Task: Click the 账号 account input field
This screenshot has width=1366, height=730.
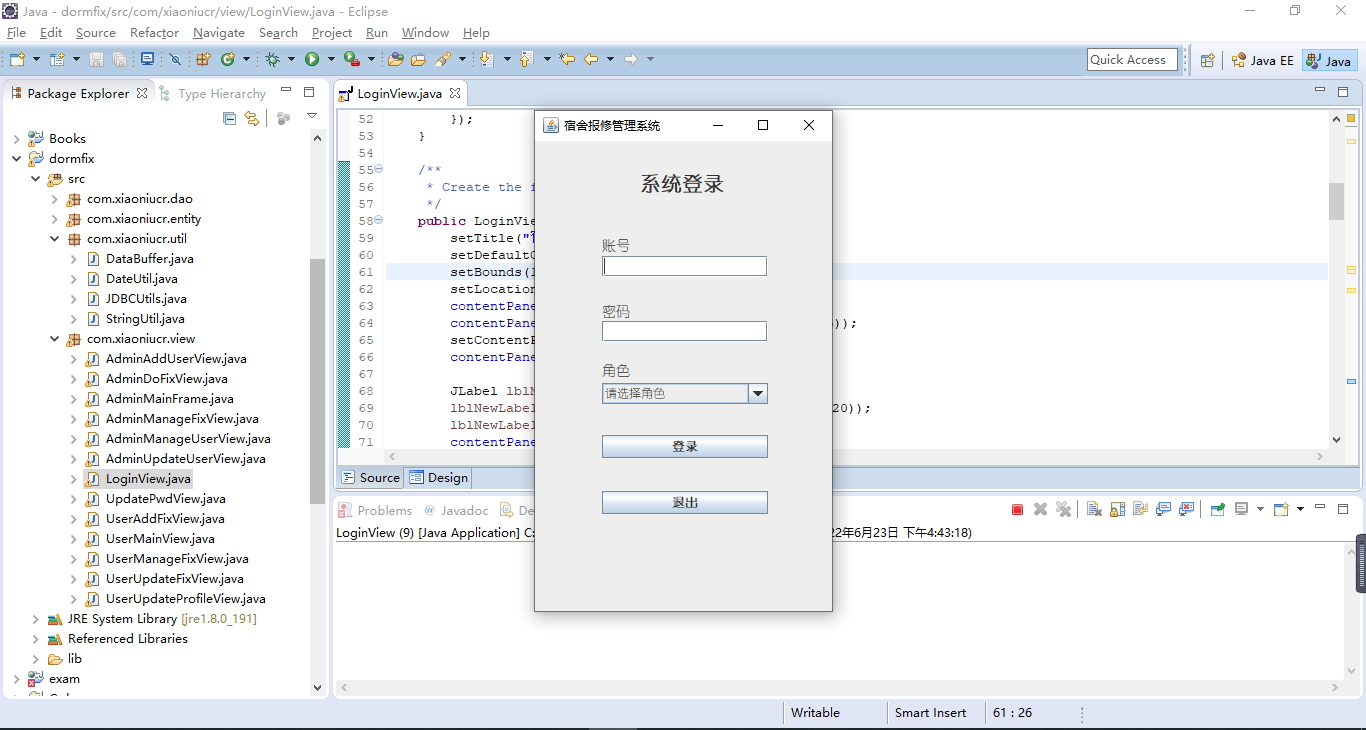Action: [x=684, y=266]
